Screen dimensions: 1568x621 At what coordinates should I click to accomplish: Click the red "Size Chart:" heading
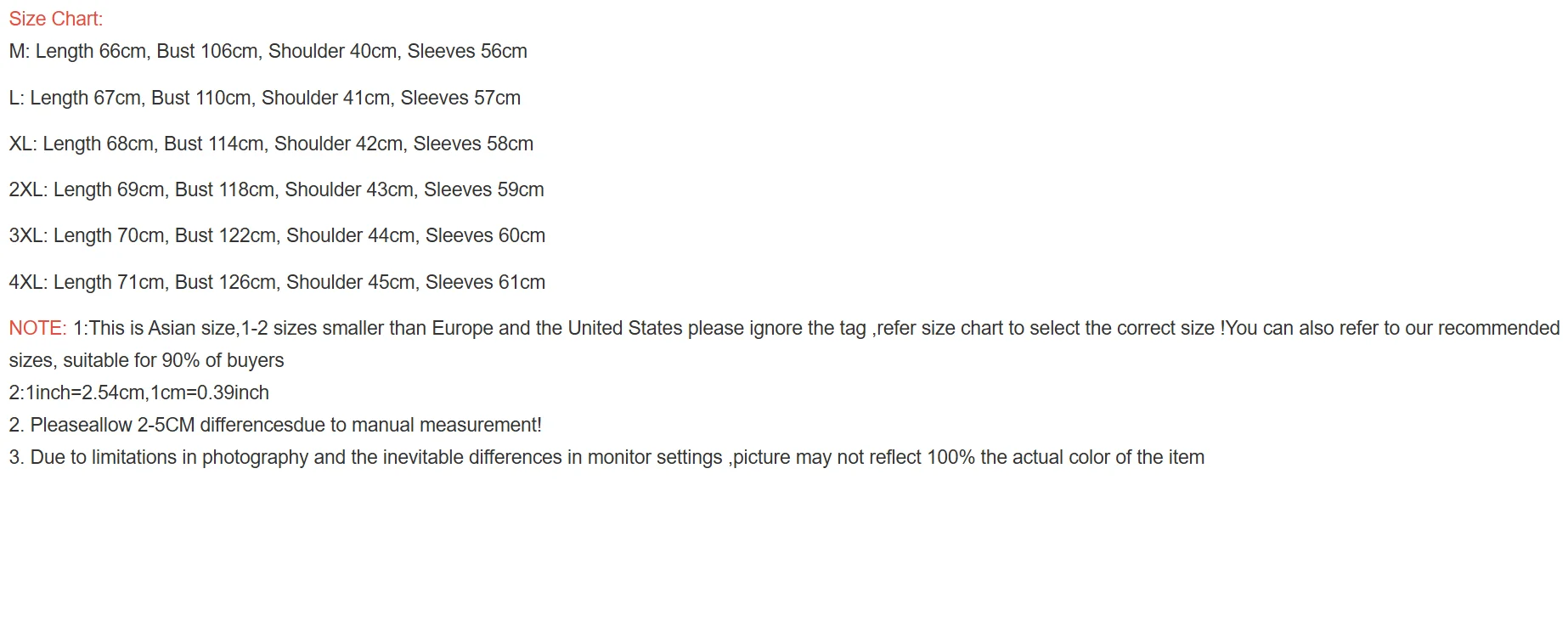pyautogui.click(x=55, y=19)
